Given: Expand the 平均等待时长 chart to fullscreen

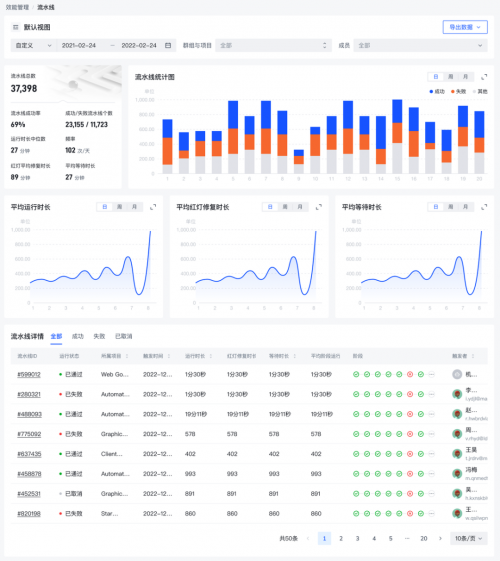Looking at the screenshot, I should [x=484, y=207].
